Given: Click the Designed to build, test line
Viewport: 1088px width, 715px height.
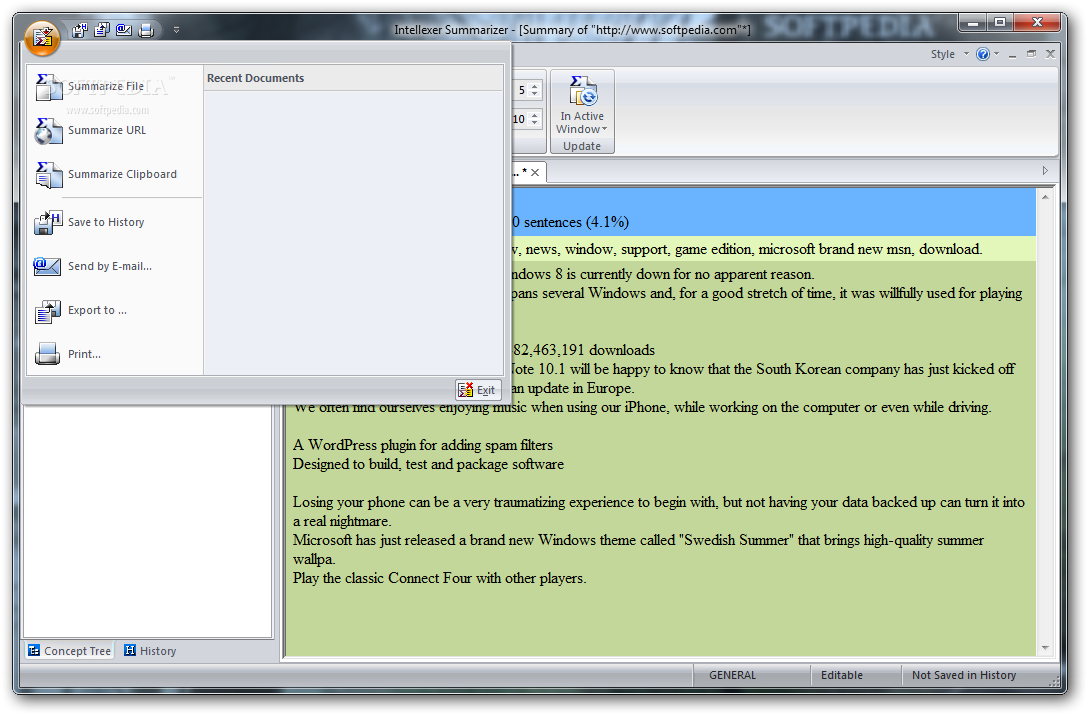Looking at the screenshot, I should pos(428,464).
